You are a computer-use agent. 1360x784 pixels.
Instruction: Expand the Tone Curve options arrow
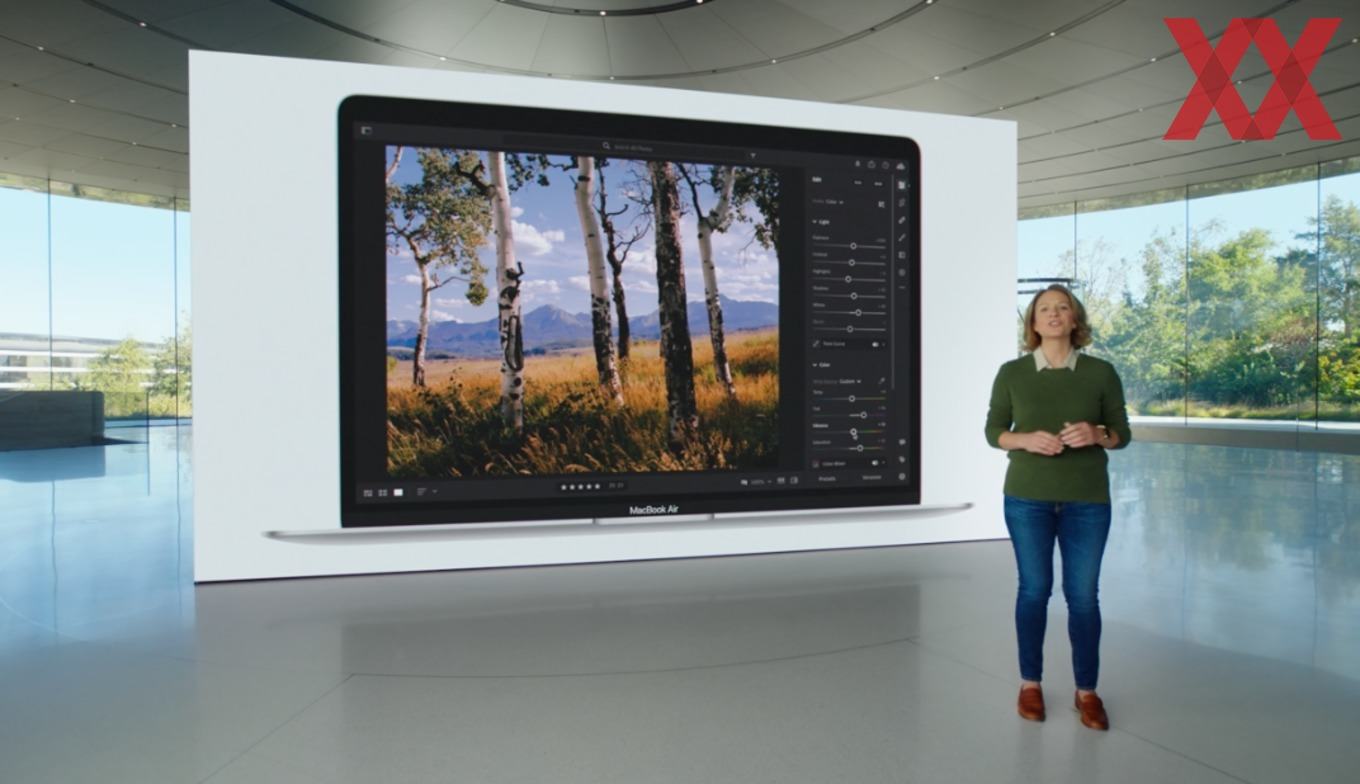884,344
